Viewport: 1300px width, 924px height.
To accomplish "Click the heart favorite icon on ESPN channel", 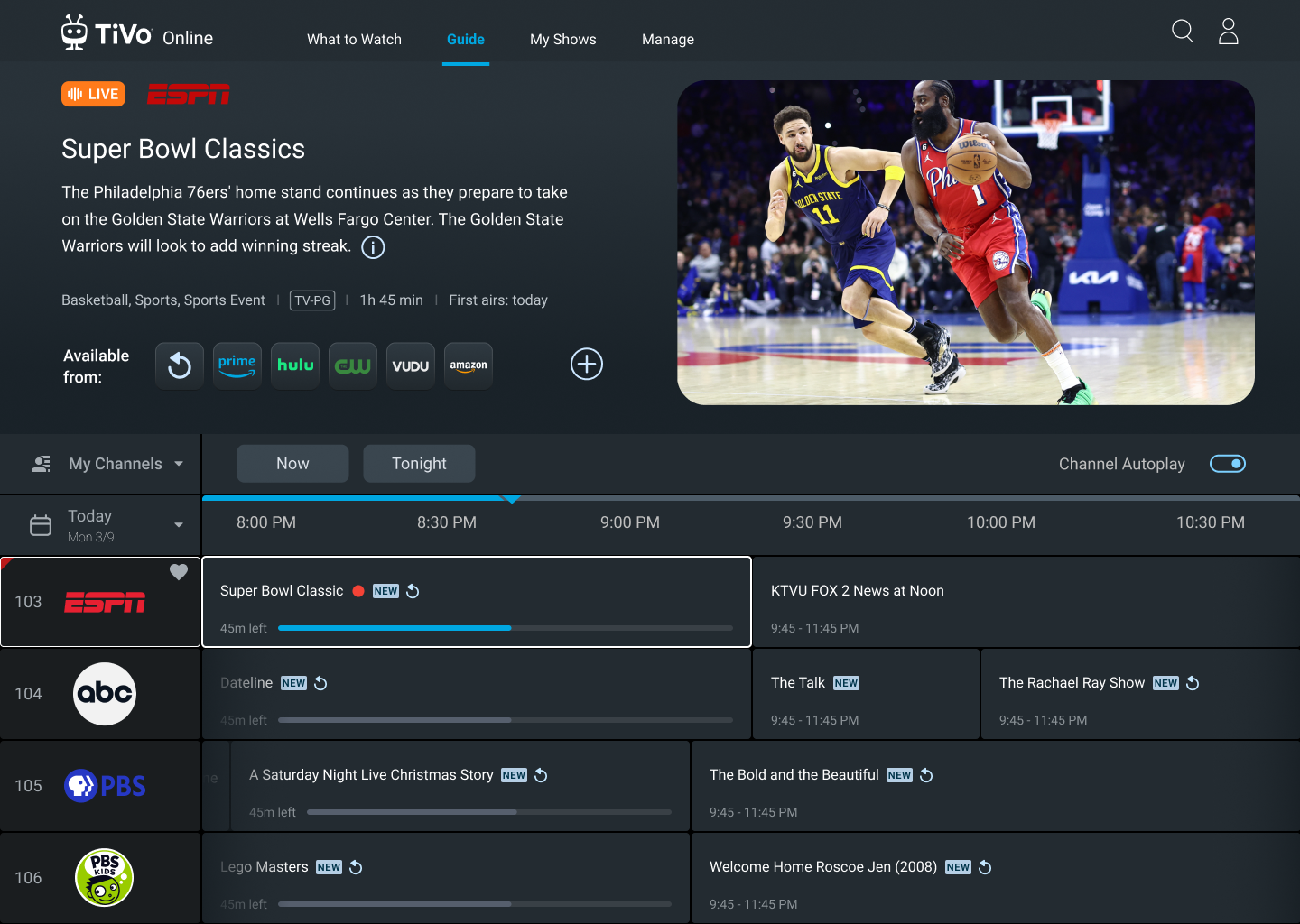I will tap(179, 572).
